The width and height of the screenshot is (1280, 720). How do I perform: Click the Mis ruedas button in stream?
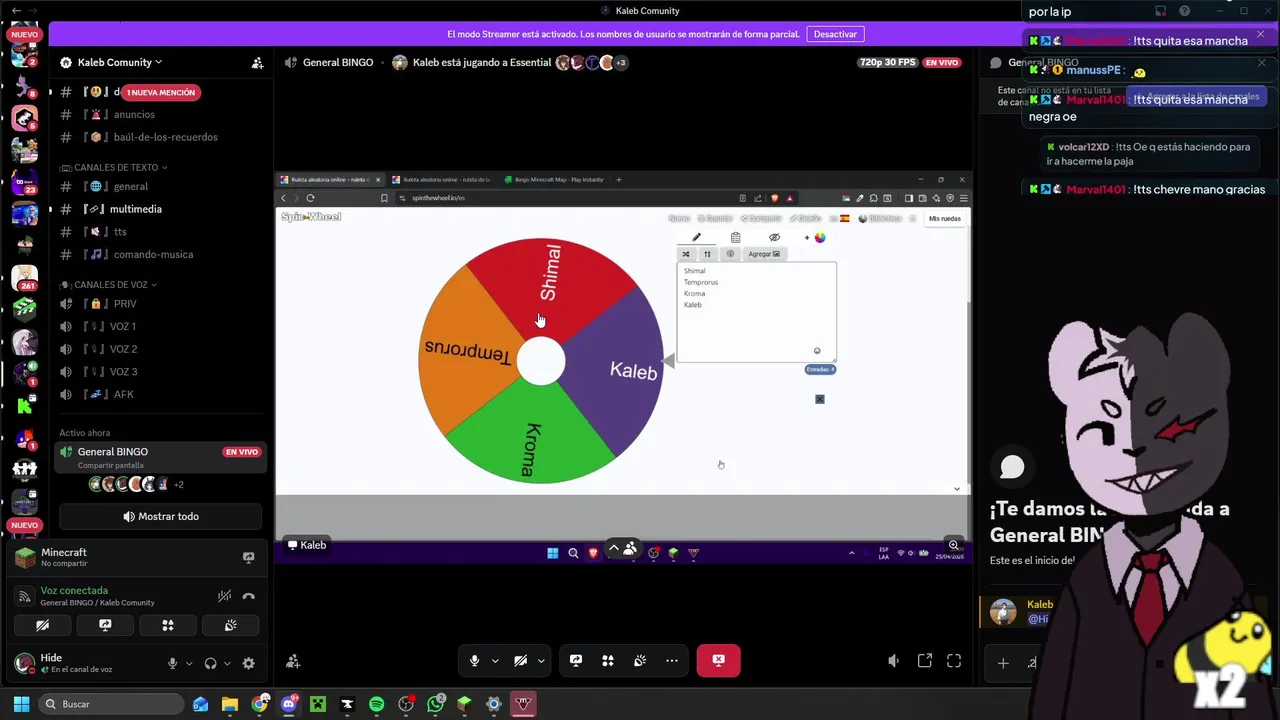click(944, 218)
